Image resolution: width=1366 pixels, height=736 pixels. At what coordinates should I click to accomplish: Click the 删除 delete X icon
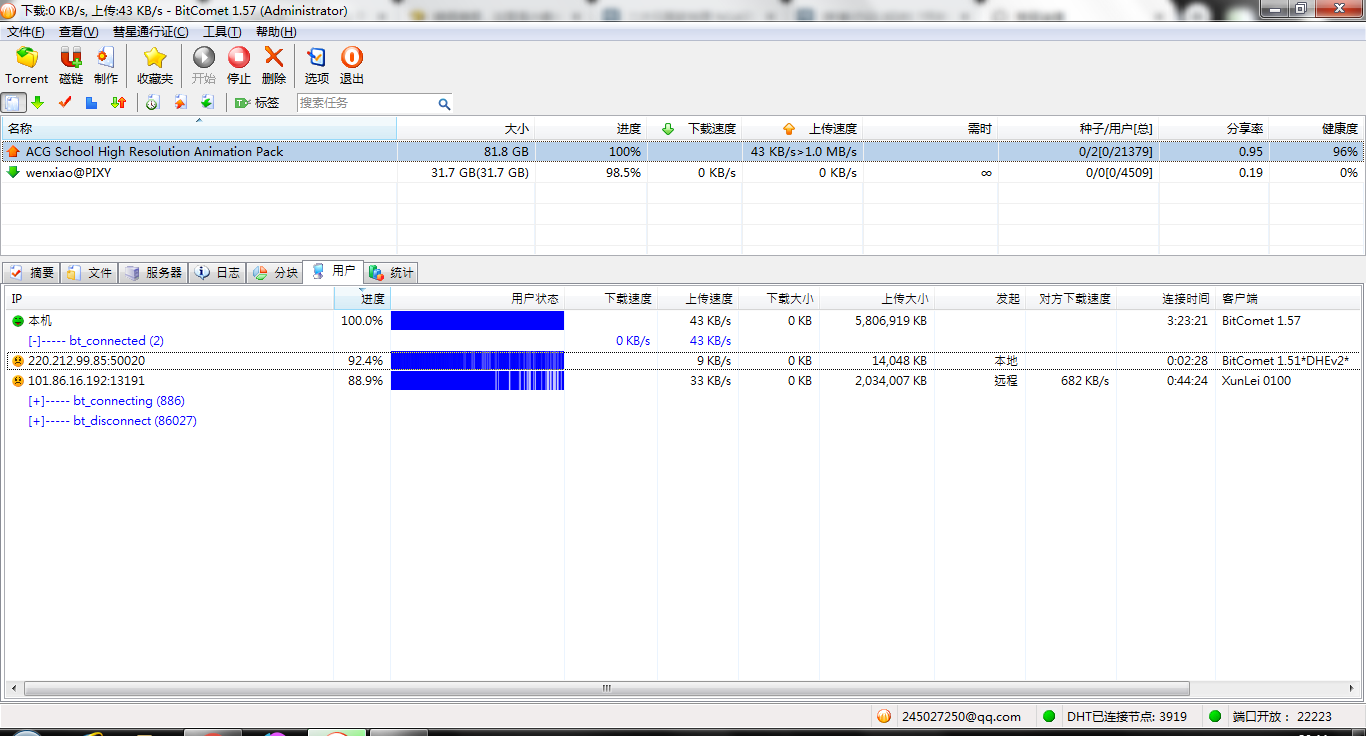pyautogui.click(x=273, y=59)
